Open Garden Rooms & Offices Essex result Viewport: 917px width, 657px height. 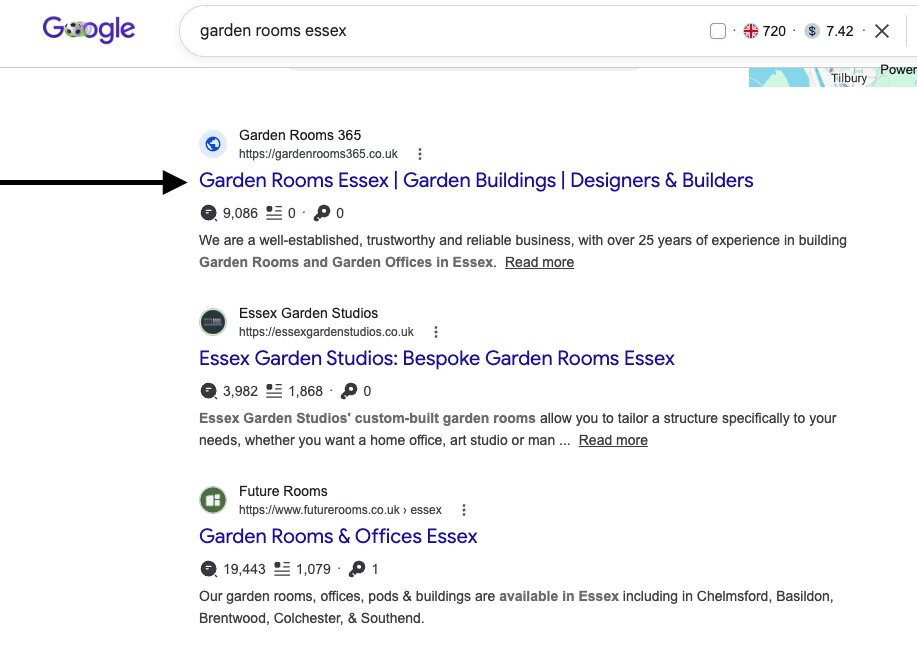click(x=338, y=536)
